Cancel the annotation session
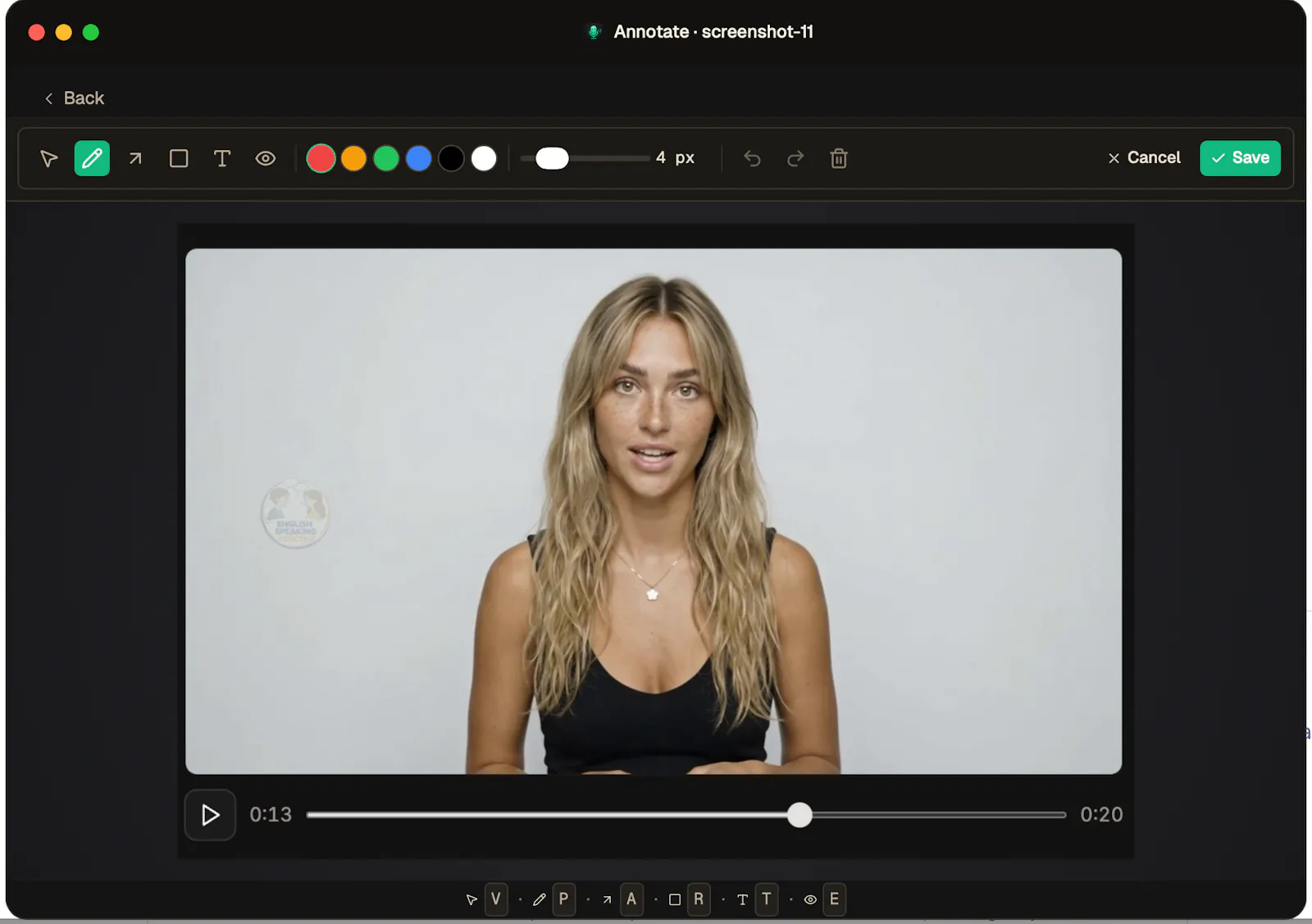This screenshot has width=1312, height=924. [1144, 158]
